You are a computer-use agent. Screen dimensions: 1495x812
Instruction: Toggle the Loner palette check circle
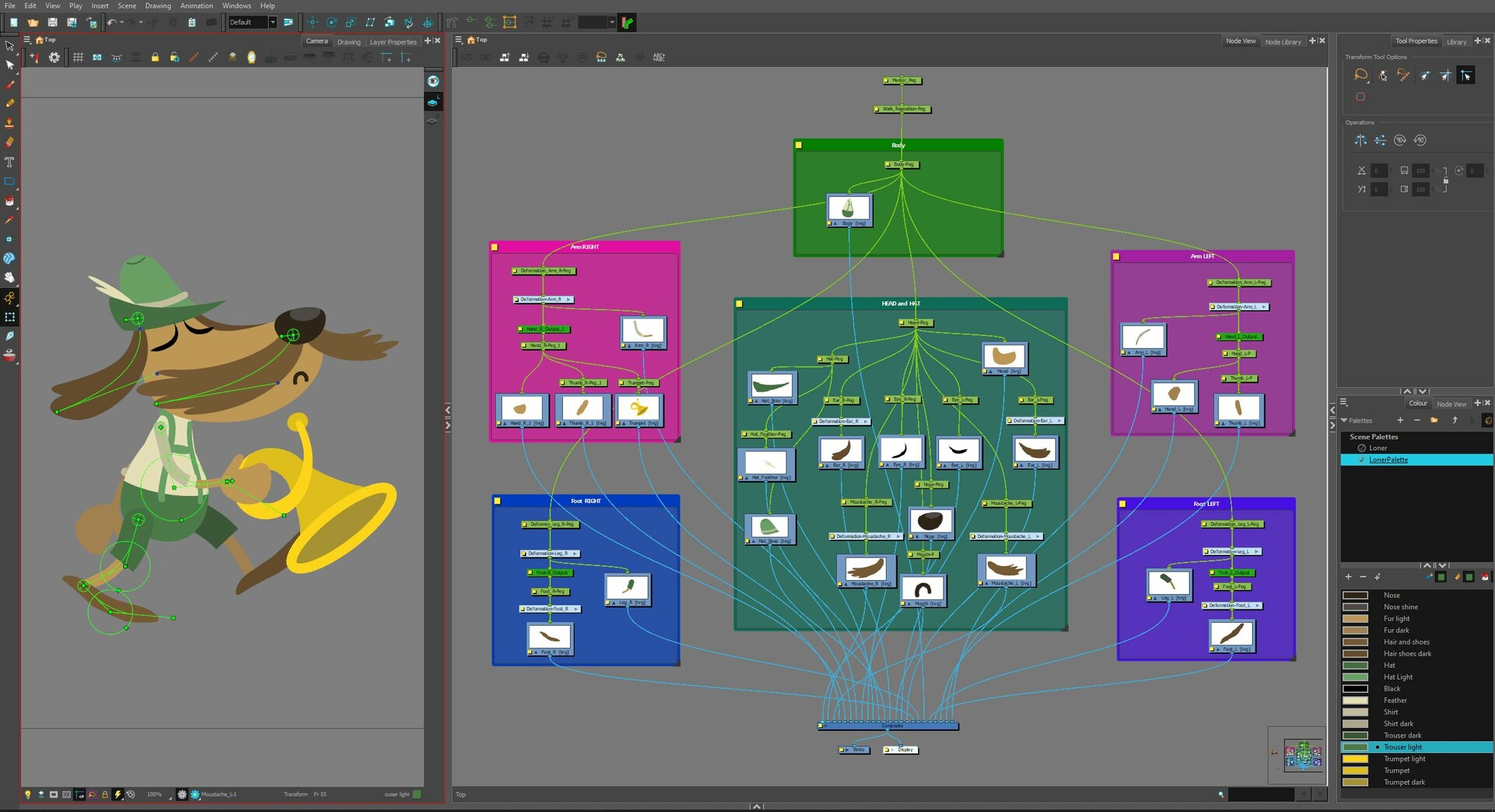click(1362, 448)
